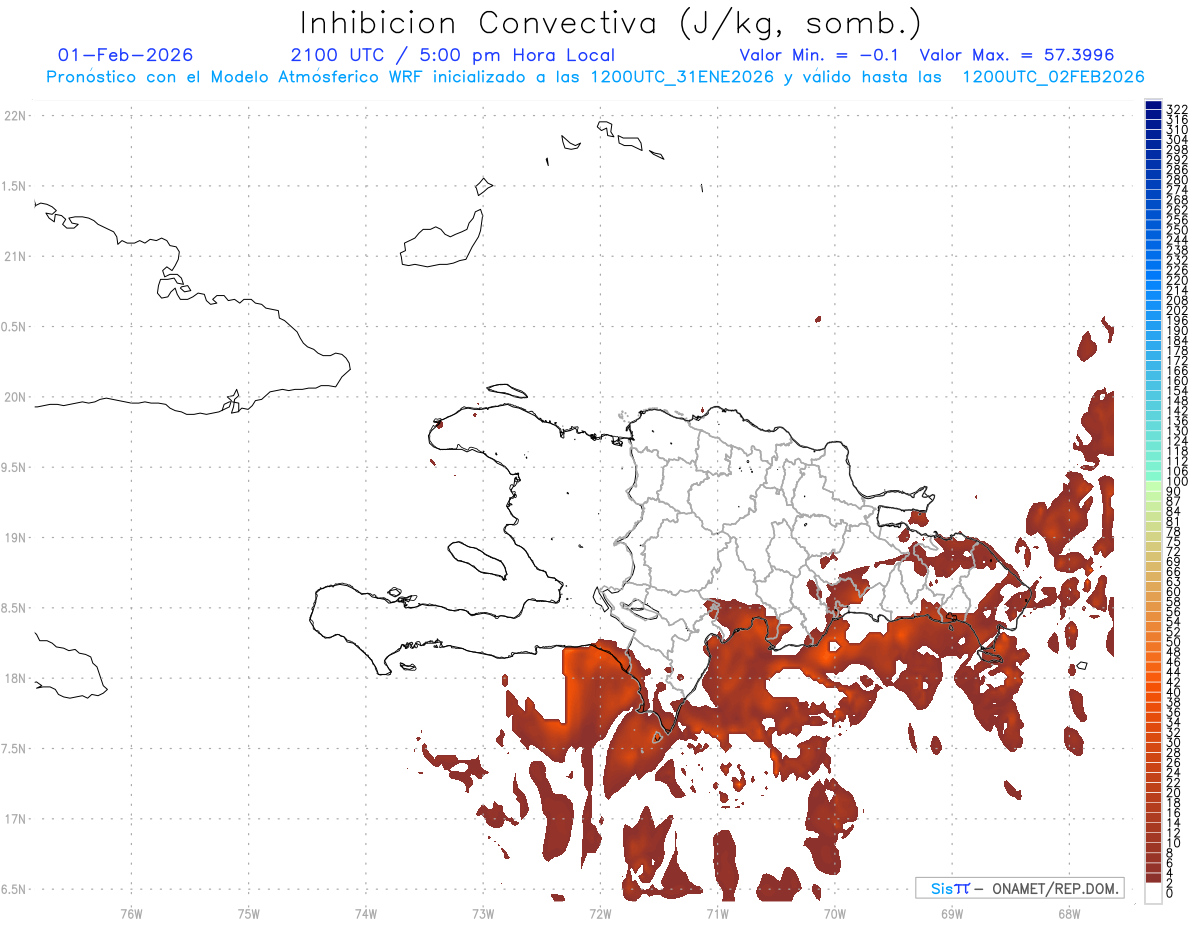Click the "322" value on the colorbar

pos(1176,108)
